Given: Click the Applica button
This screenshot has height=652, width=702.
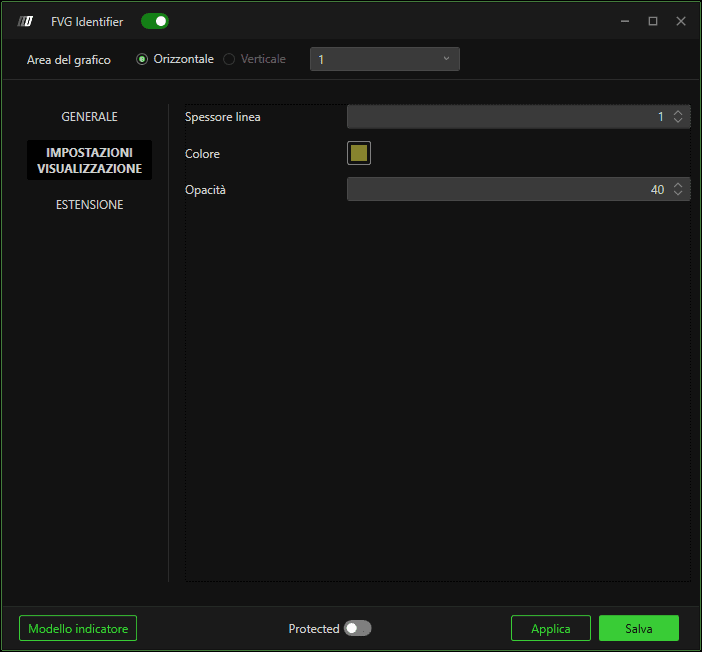Looking at the screenshot, I should [x=551, y=628].
